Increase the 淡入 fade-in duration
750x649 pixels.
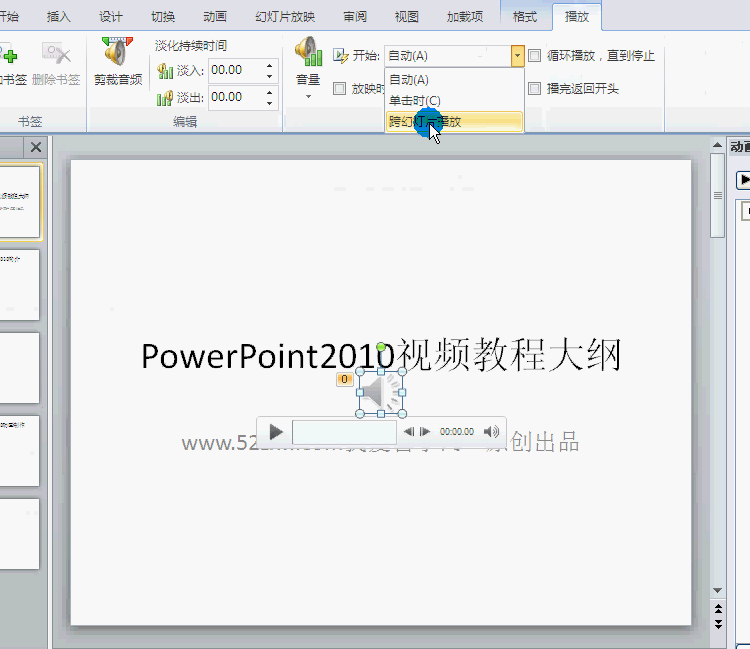tap(269, 66)
